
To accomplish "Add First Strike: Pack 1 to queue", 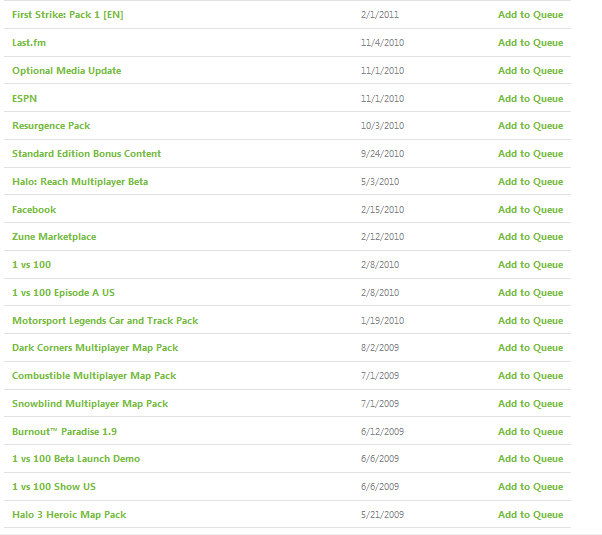I will pyautogui.click(x=531, y=15).
